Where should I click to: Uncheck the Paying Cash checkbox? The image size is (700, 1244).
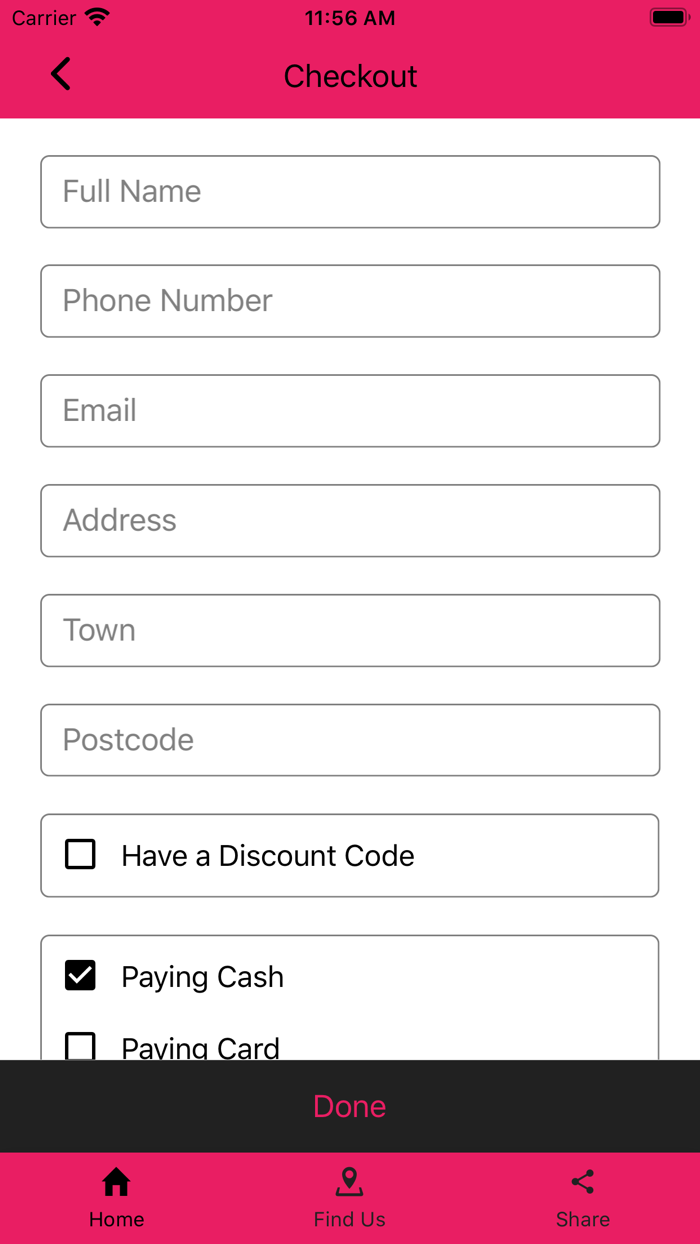point(80,976)
